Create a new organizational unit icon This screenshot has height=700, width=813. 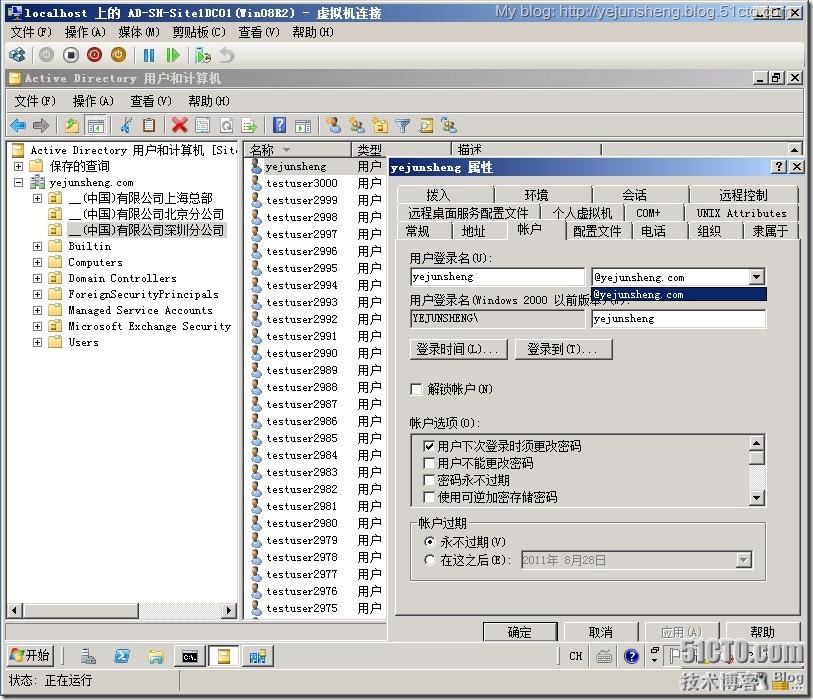point(380,125)
